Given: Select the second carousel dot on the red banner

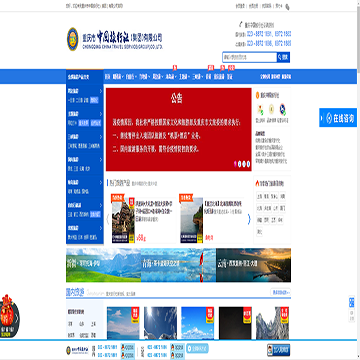Looking at the screenshot, I should 239,164.
